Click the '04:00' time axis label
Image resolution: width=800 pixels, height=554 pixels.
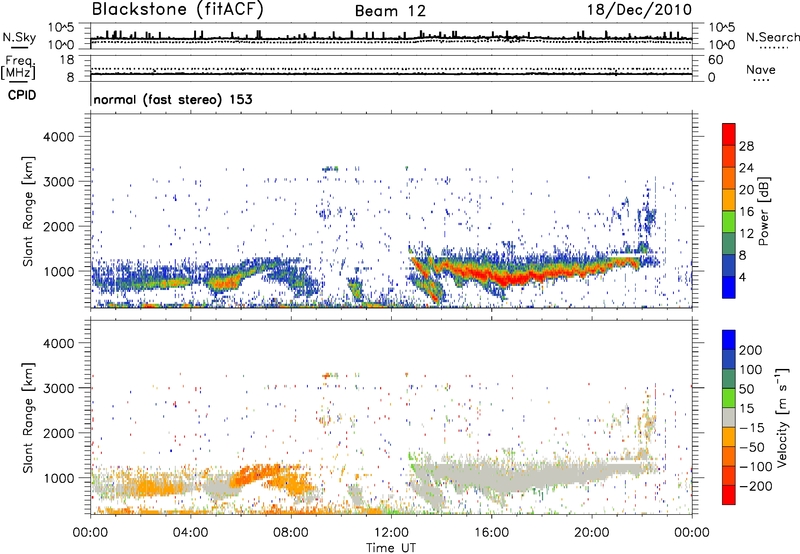(x=190, y=533)
